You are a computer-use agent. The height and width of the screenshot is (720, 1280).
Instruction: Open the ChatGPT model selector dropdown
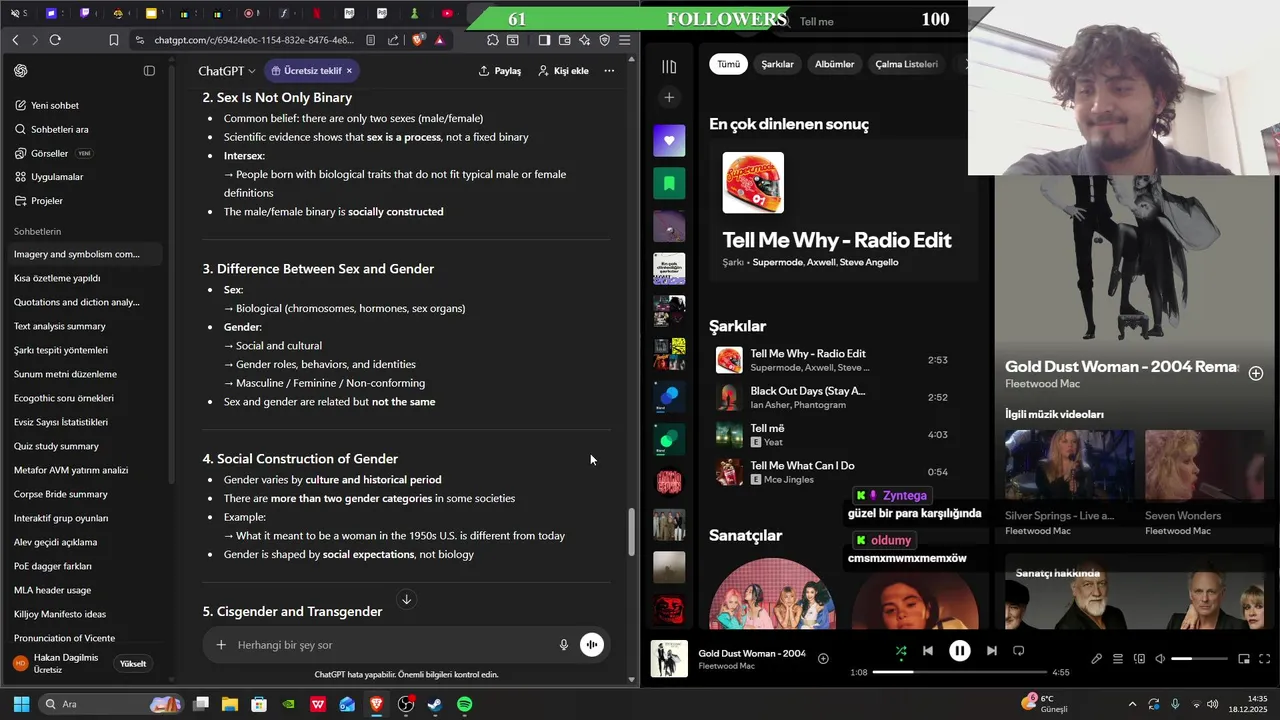coord(227,71)
